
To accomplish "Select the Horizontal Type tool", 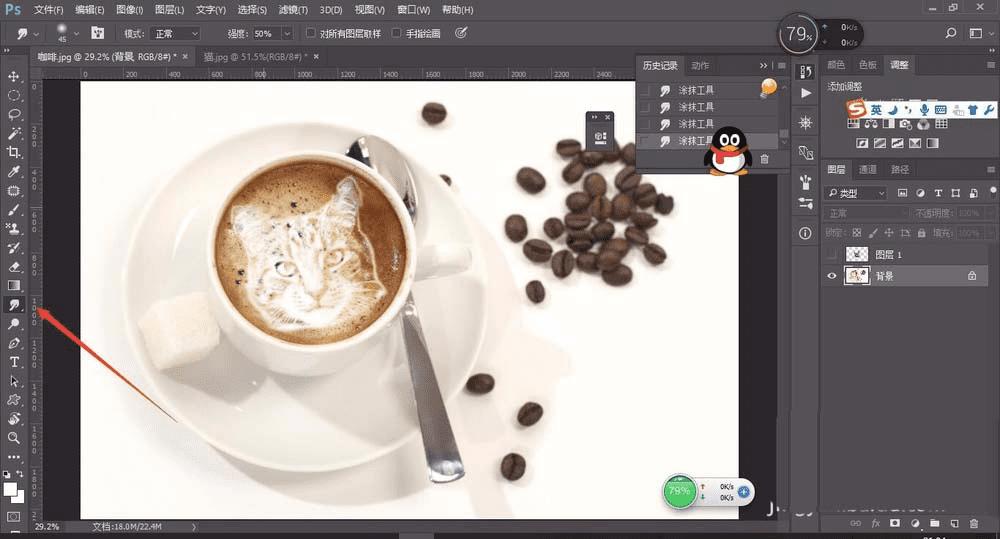I will coord(14,362).
